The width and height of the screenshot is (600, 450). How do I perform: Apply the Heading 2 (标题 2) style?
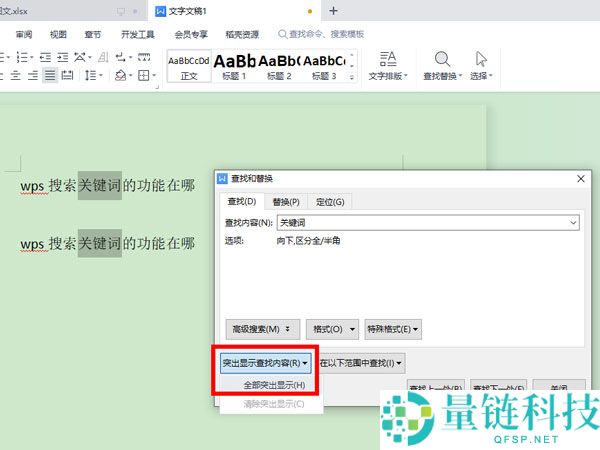(279, 66)
